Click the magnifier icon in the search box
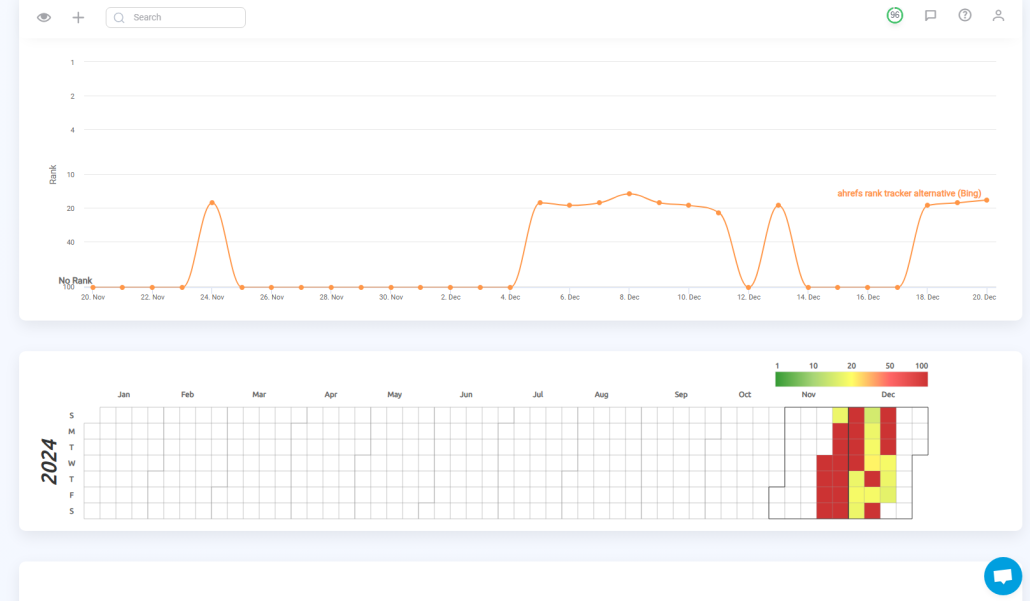This screenshot has height=601, width=1030. [120, 18]
